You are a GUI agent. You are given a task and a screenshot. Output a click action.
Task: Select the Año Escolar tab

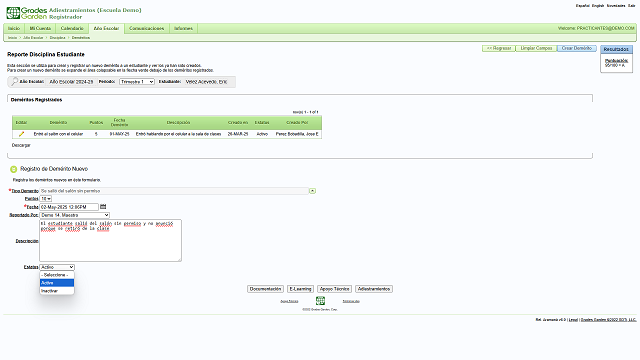click(106, 28)
